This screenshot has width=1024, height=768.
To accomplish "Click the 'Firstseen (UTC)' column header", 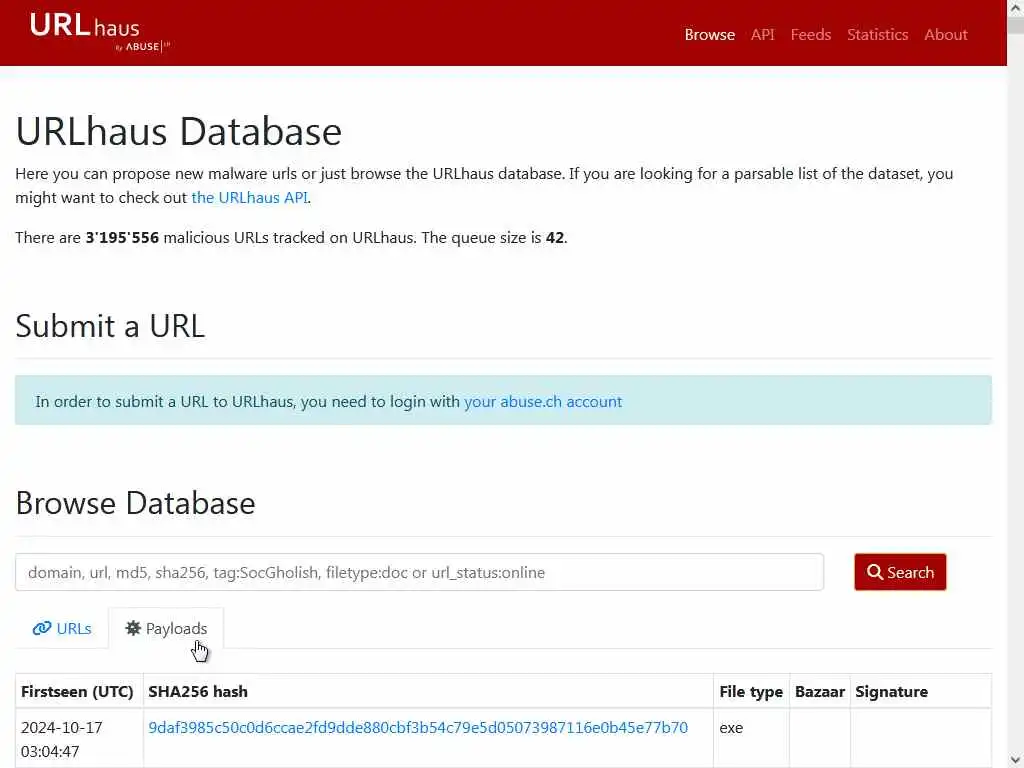I will point(77,692).
